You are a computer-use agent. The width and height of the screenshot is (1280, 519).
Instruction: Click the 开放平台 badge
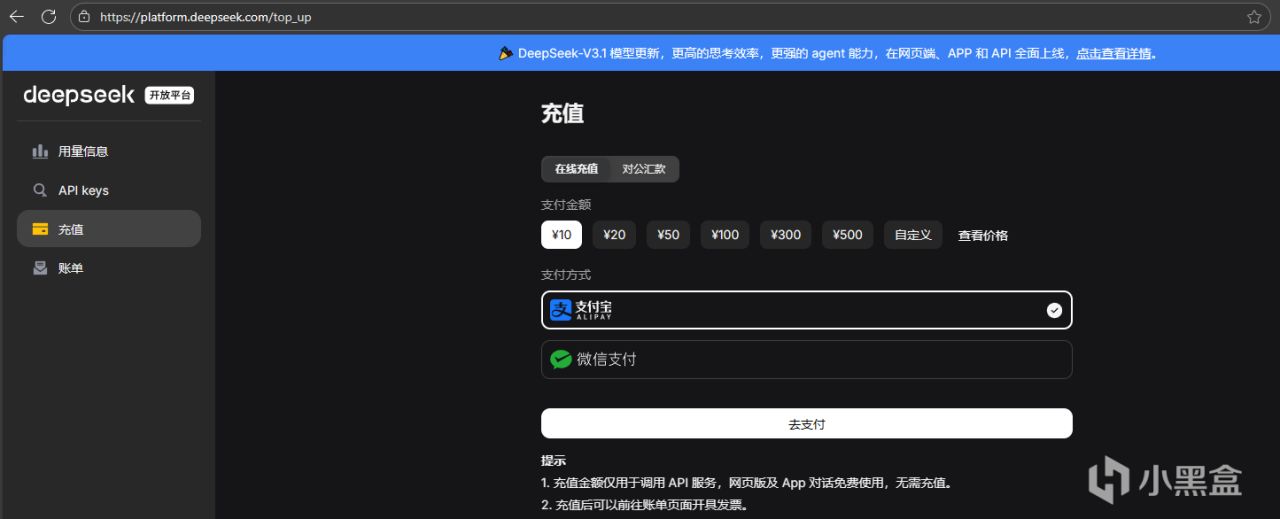tap(169, 96)
